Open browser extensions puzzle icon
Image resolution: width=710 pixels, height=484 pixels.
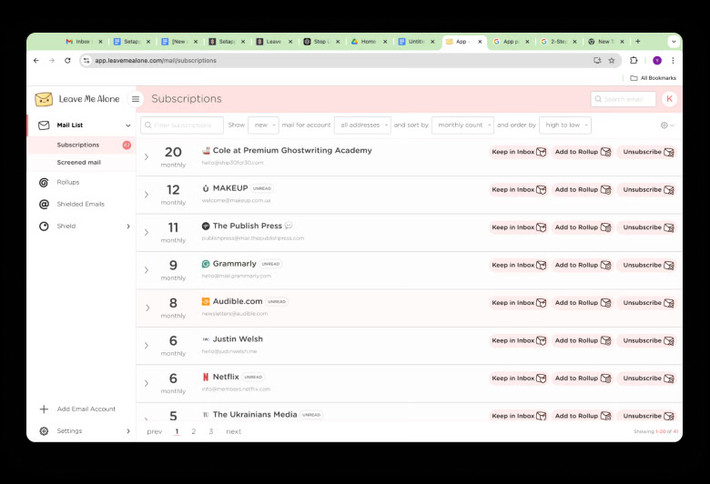[x=633, y=60]
